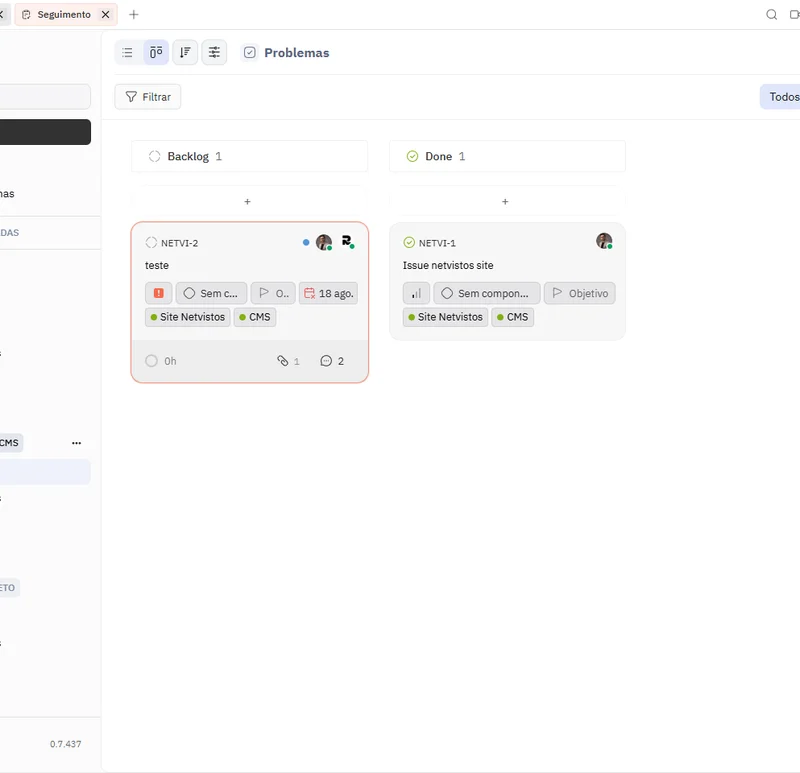Collapse the Backlog column header
This screenshot has width=800, height=773.
click(x=249, y=156)
